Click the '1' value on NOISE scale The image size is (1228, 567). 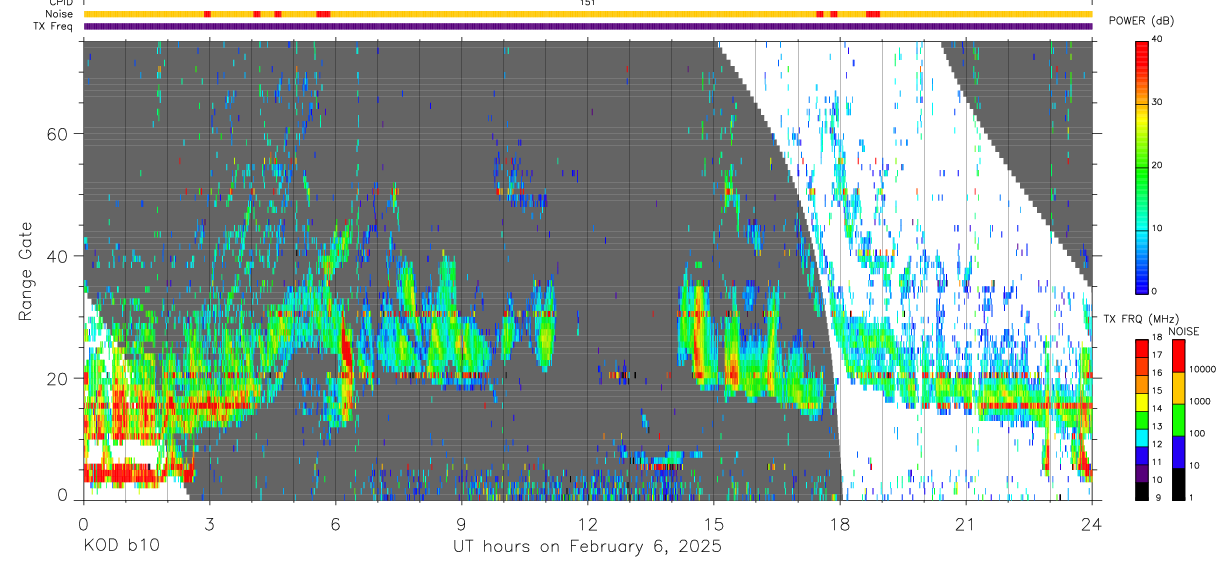click(1191, 497)
